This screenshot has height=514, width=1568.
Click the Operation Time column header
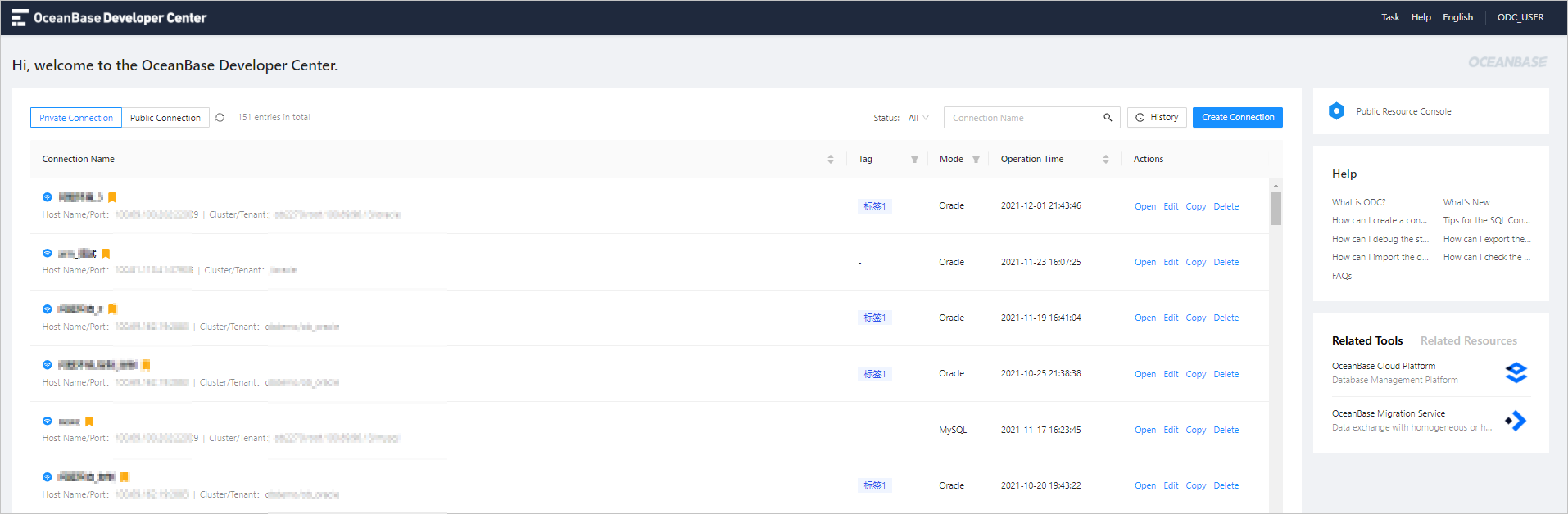1032,160
